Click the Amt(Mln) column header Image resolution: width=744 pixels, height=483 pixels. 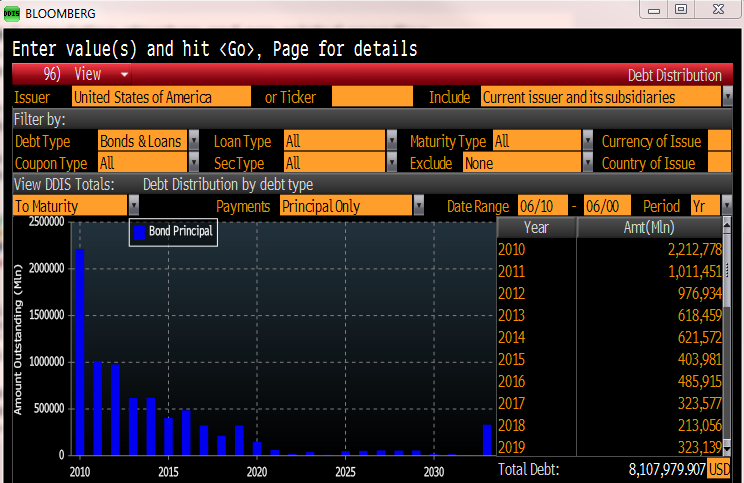point(649,227)
